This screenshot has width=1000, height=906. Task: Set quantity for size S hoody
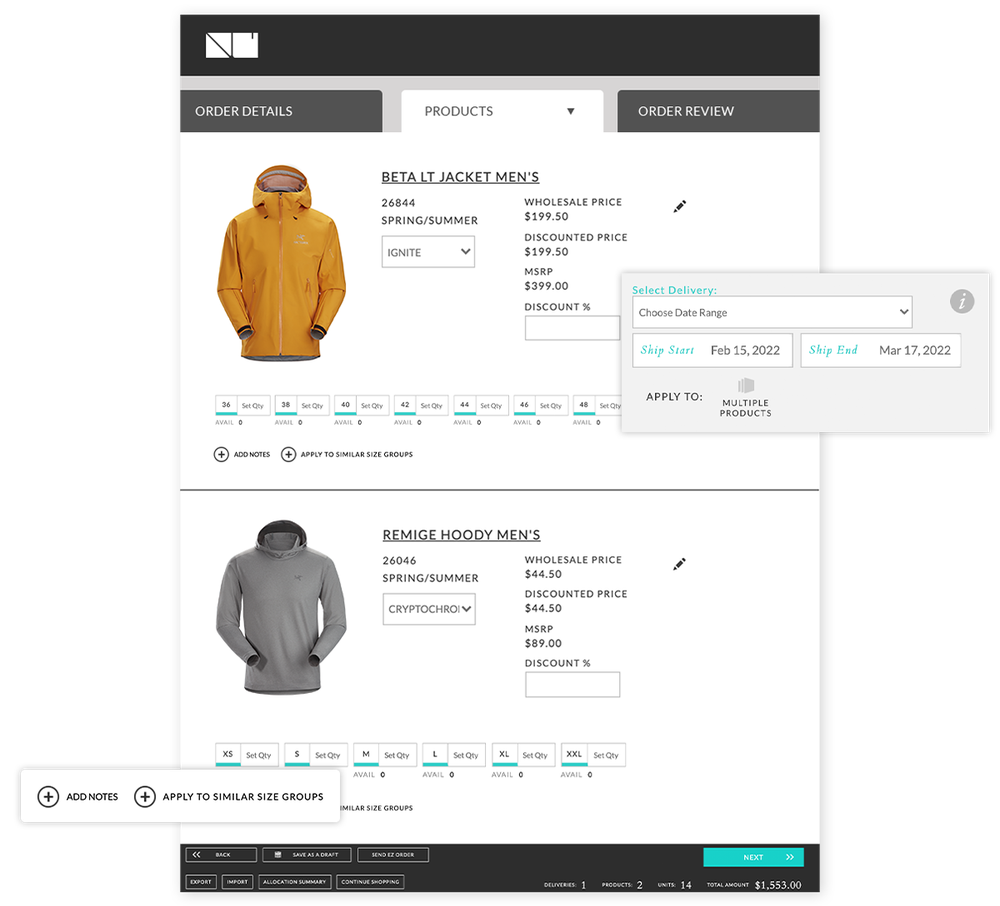328,755
